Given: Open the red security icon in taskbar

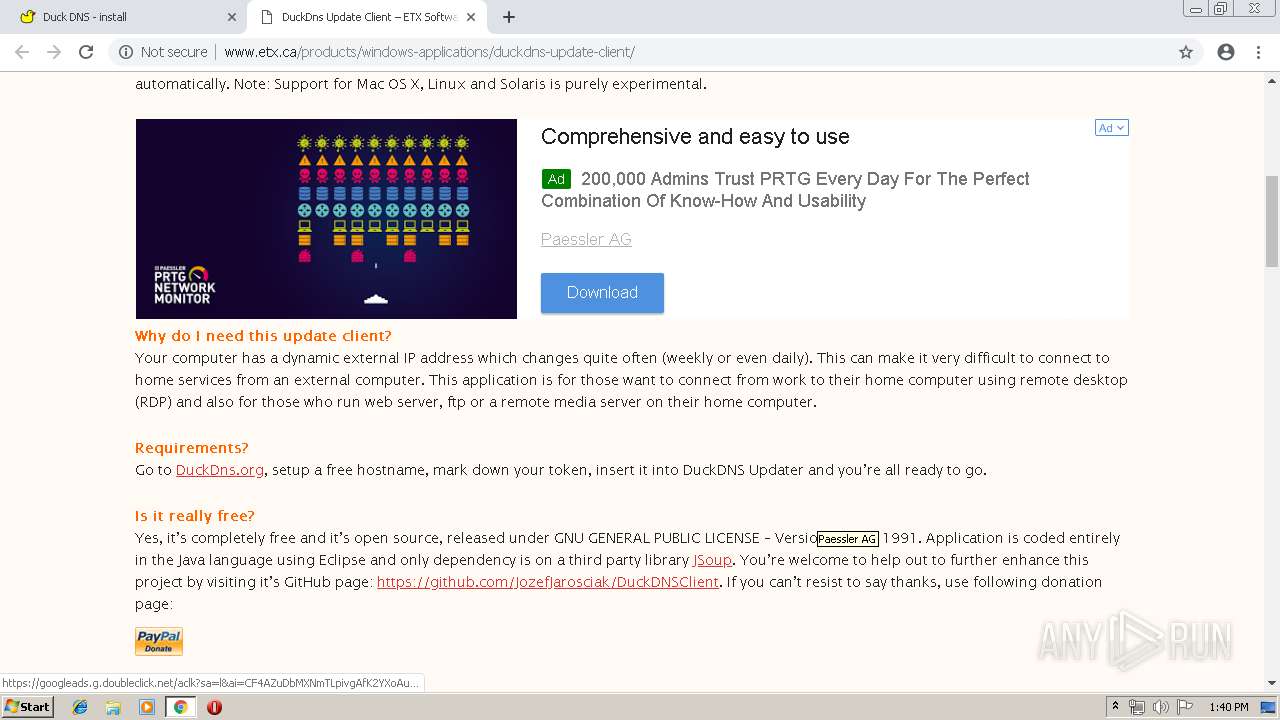Looking at the screenshot, I should pos(214,707).
